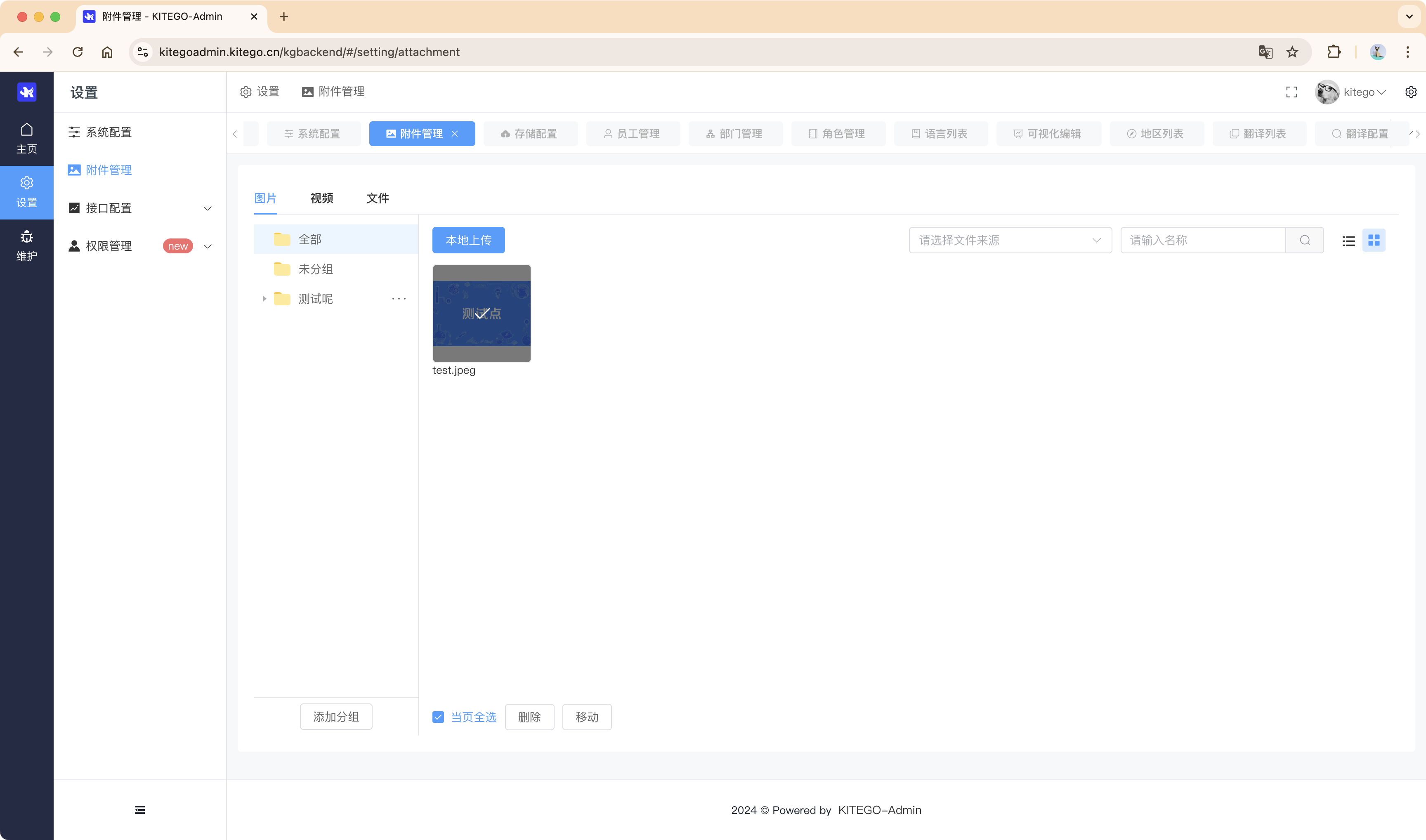The width and height of the screenshot is (1426, 840).
Task: Reload the browser page
Action: point(78,52)
